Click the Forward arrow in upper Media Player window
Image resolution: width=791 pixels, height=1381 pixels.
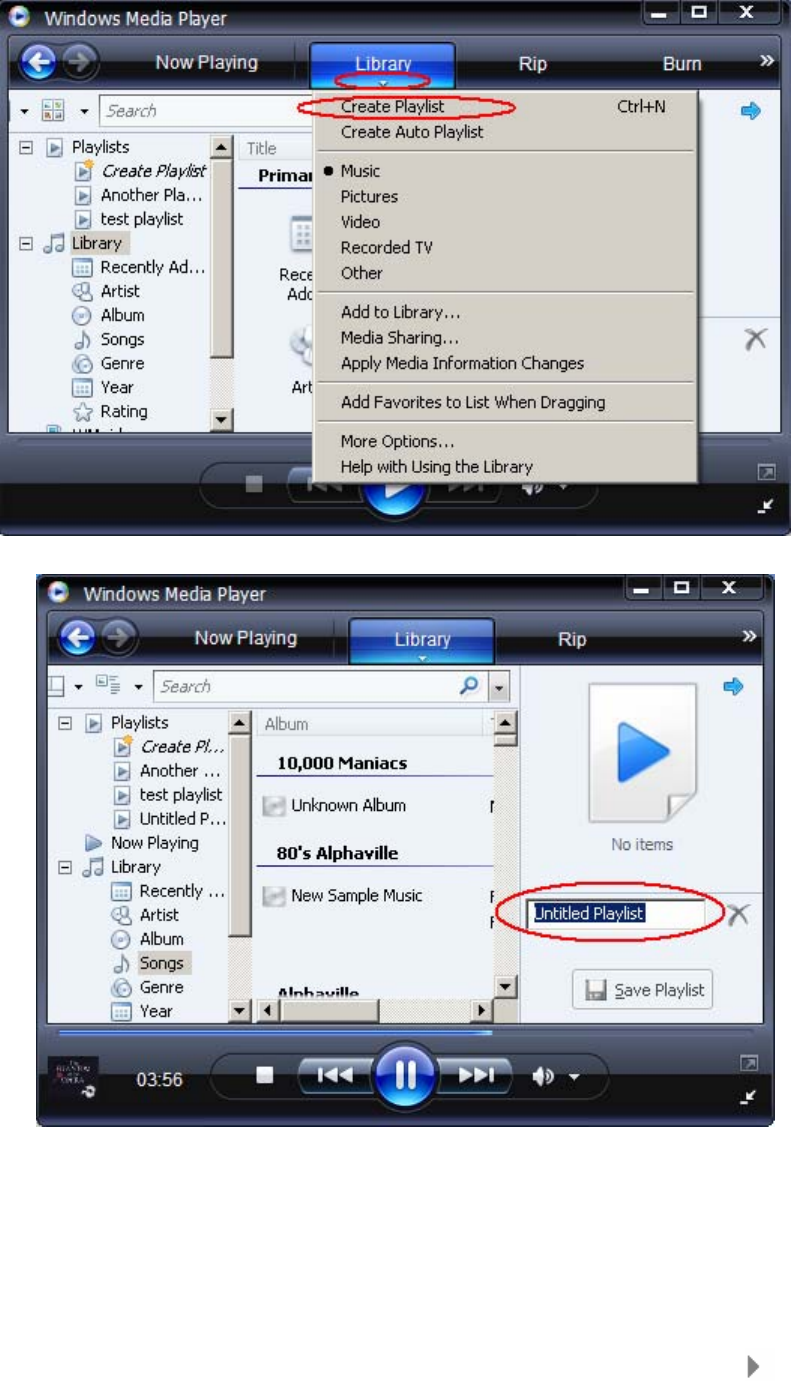pyautogui.click(x=78, y=64)
